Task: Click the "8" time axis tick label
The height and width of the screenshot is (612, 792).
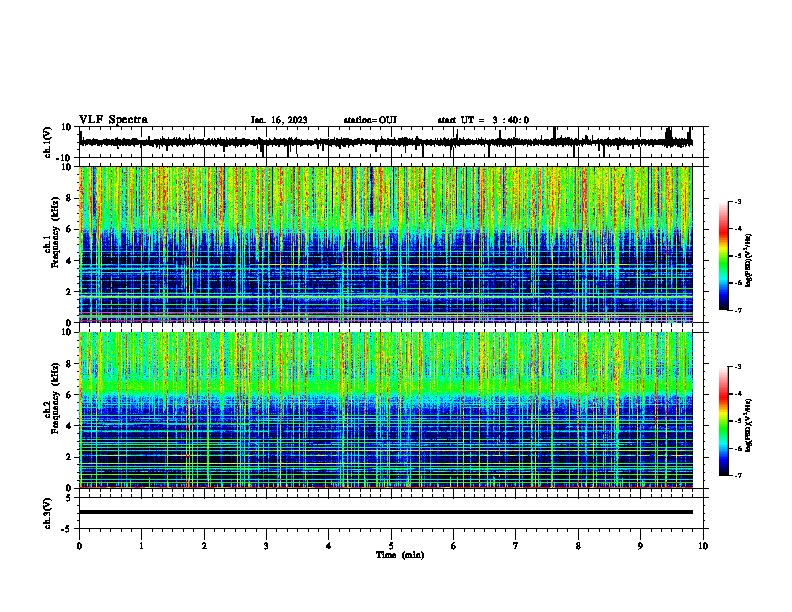Action: click(x=578, y=546)
